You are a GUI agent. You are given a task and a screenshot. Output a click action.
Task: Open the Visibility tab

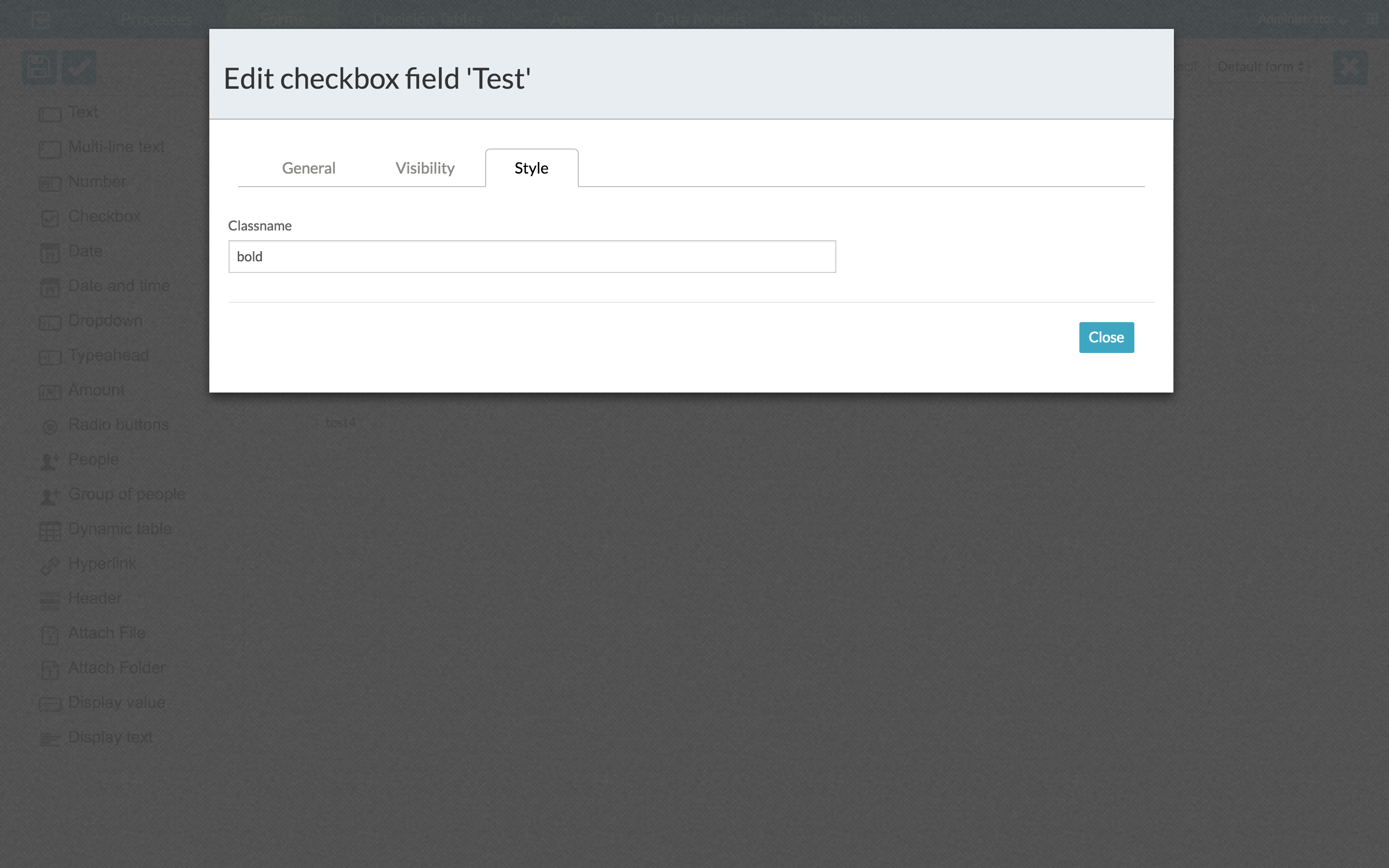tap(425, 168)
